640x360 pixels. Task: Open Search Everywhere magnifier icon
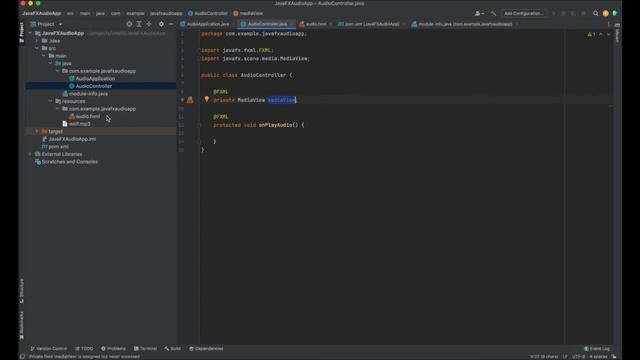[x=596, y=13]
